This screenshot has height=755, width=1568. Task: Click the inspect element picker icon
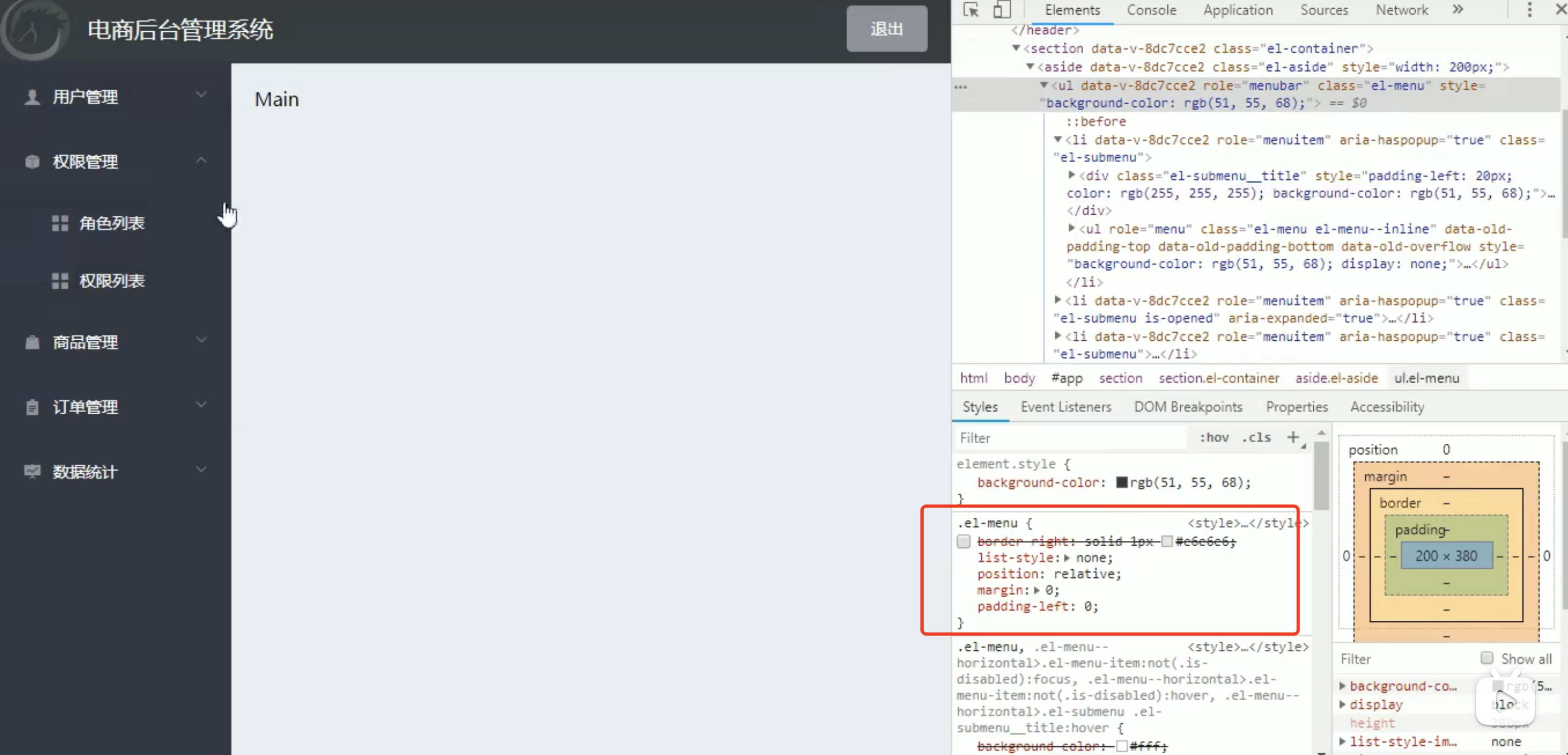click(971, 10)
